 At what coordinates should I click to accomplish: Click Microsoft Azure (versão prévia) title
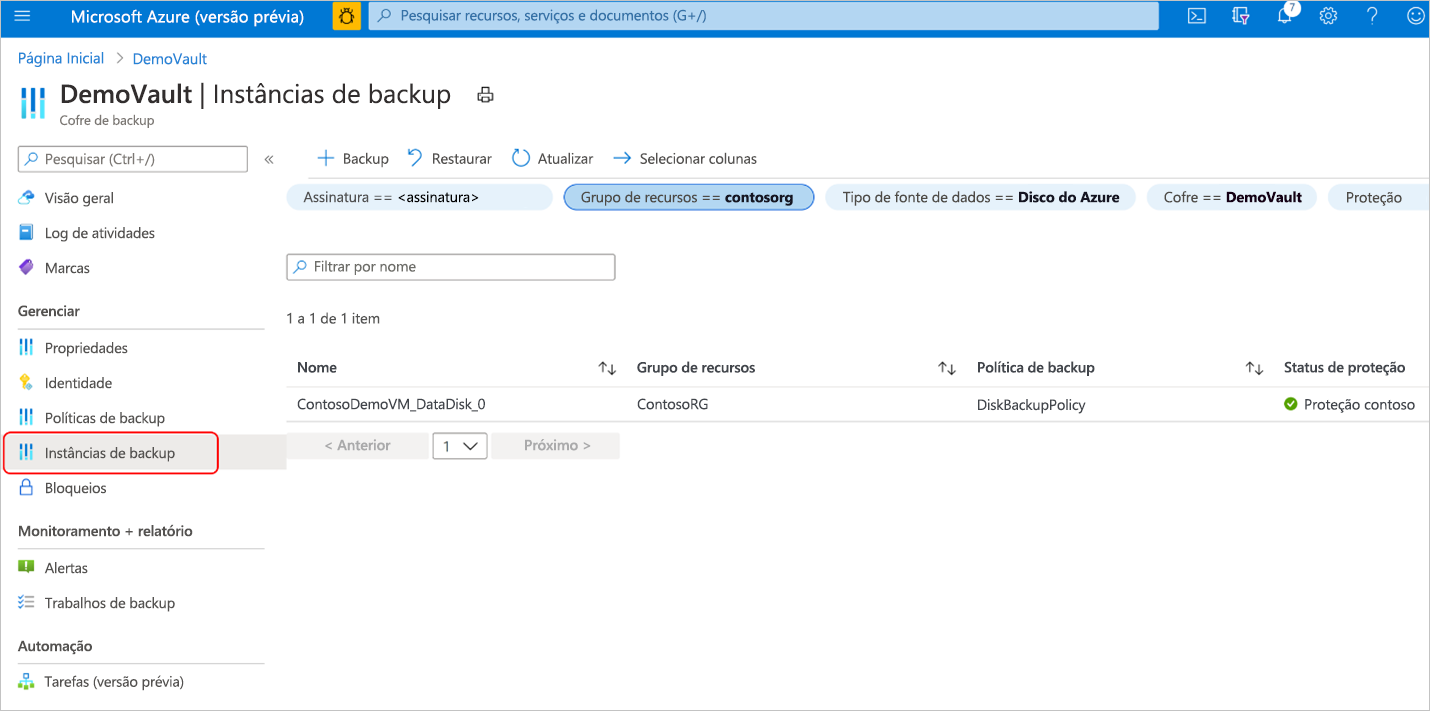[x=188, y=16]
